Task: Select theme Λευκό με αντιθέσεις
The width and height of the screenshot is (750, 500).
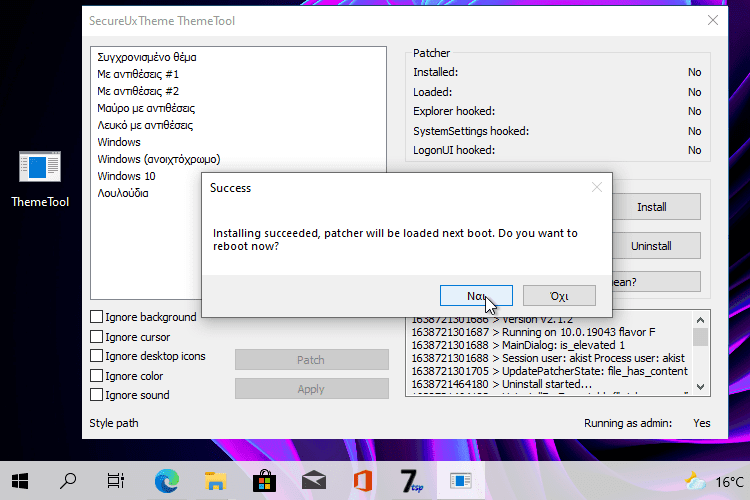Action: click(145, 125)
